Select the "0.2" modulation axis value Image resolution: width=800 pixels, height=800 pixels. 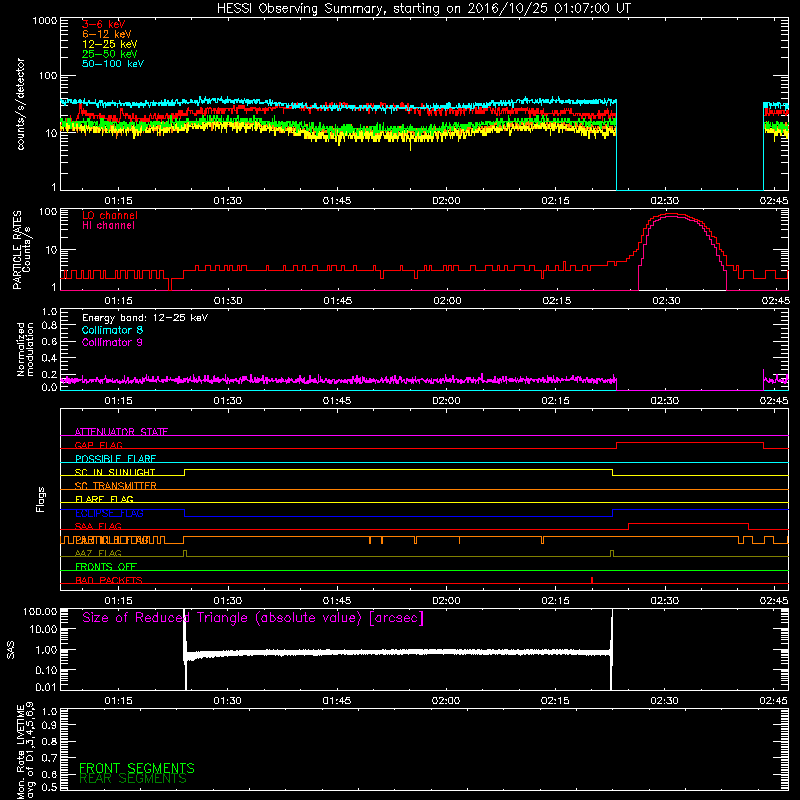[49, 374]
